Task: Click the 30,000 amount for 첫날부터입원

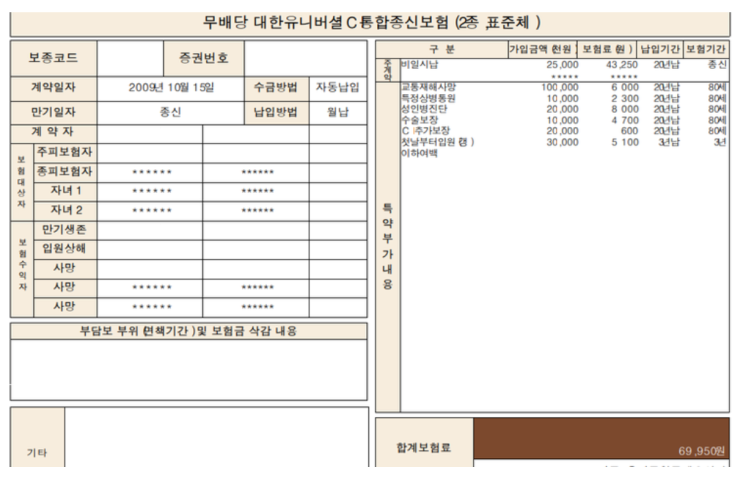Action: tap(562, 142)
